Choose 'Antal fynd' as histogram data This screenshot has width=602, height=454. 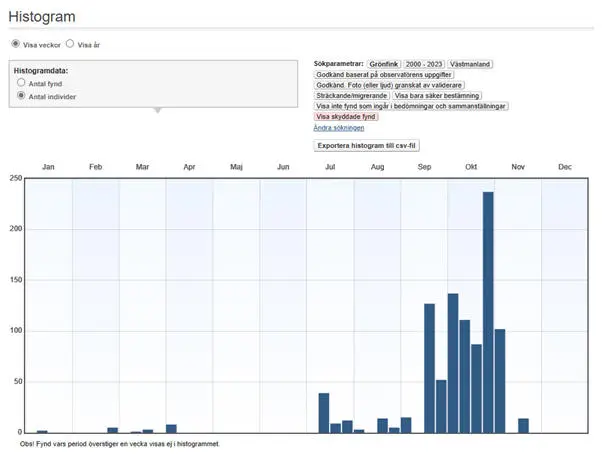[x=21, y=84]
